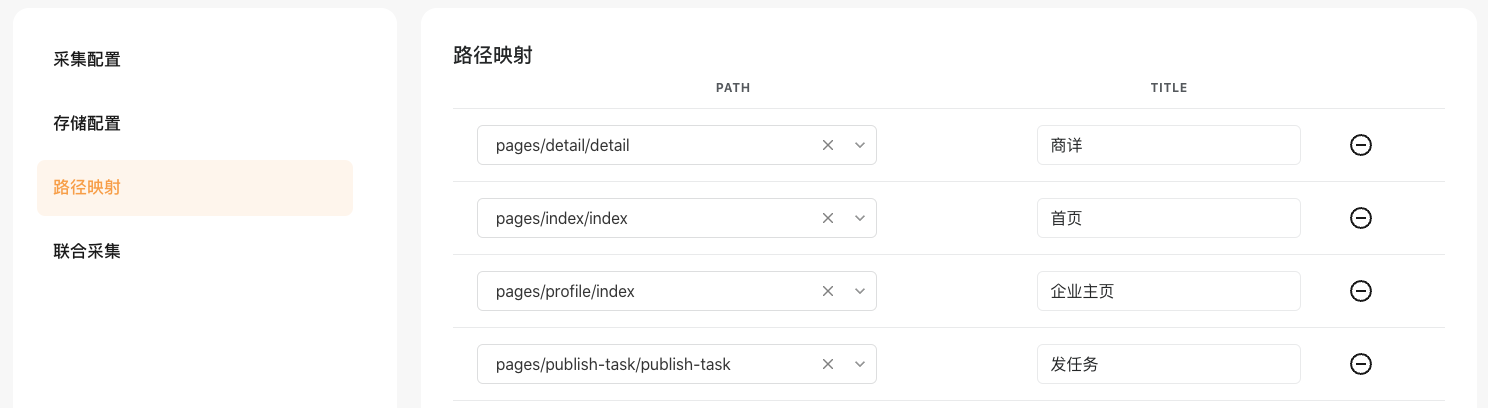Edit the 企业主页 title field
This screenshot has height=408, width=1488.
click(1168, 291)
